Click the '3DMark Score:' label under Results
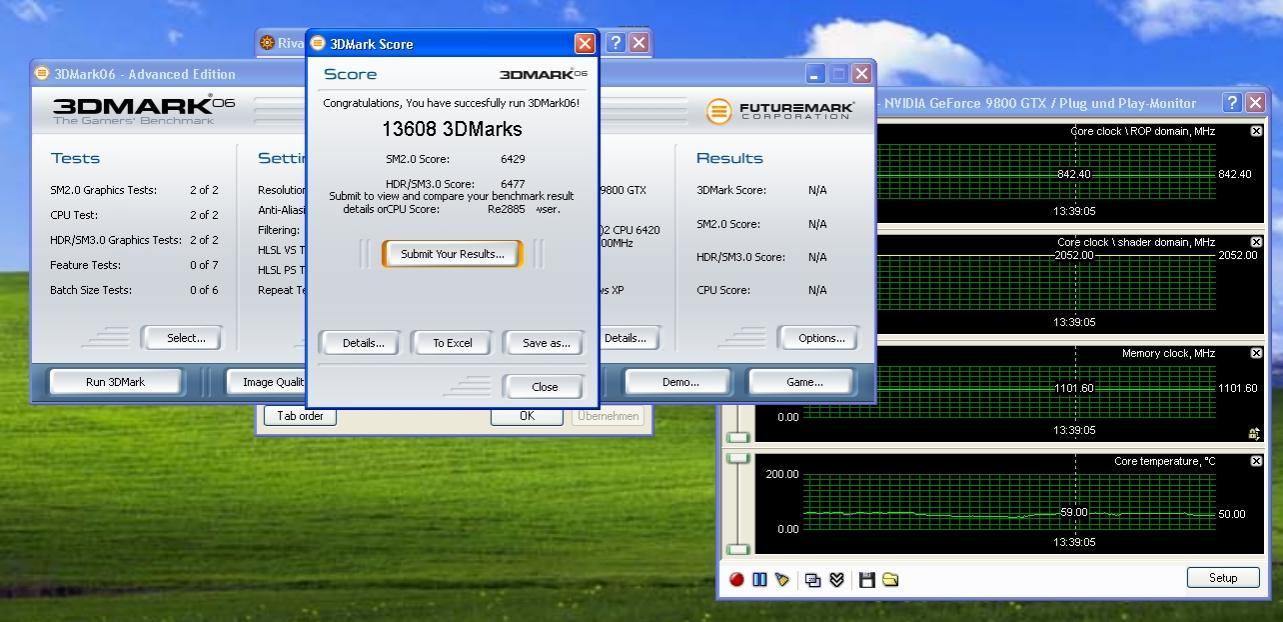Image resolution: width=1283 pixels, height=622 pixels. tap(731, 190)
